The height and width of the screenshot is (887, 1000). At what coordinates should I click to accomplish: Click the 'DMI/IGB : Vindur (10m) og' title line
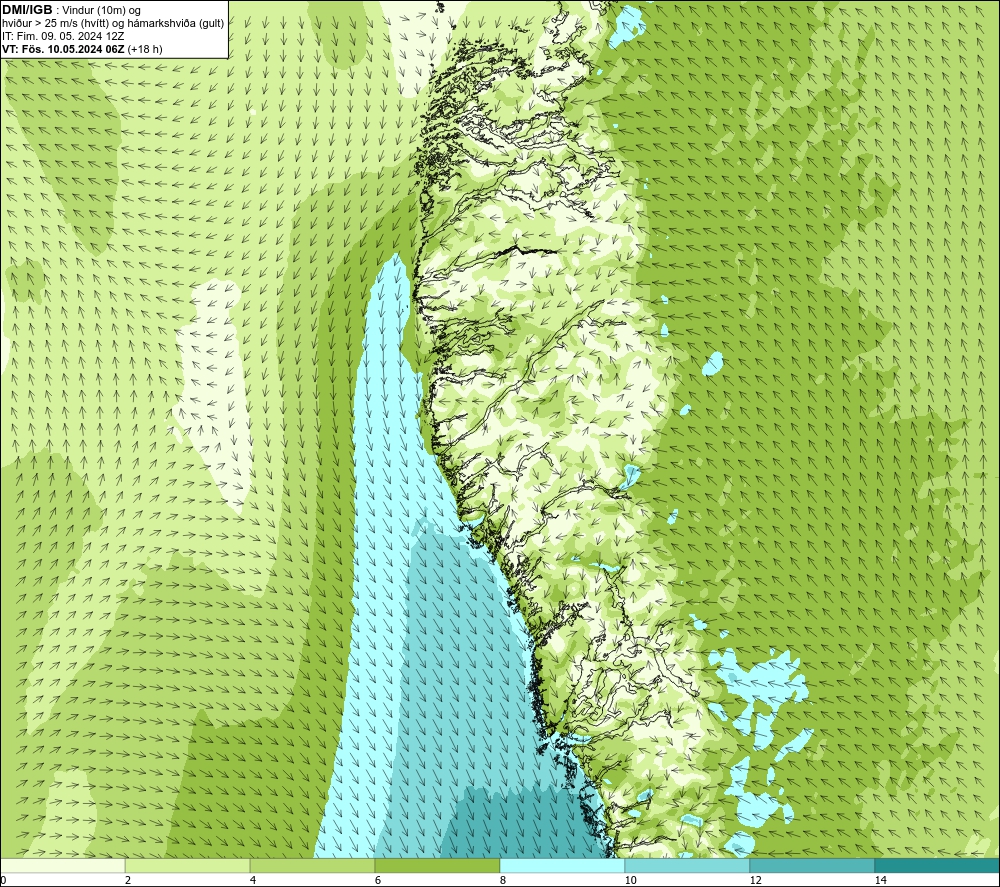[72, 10]
